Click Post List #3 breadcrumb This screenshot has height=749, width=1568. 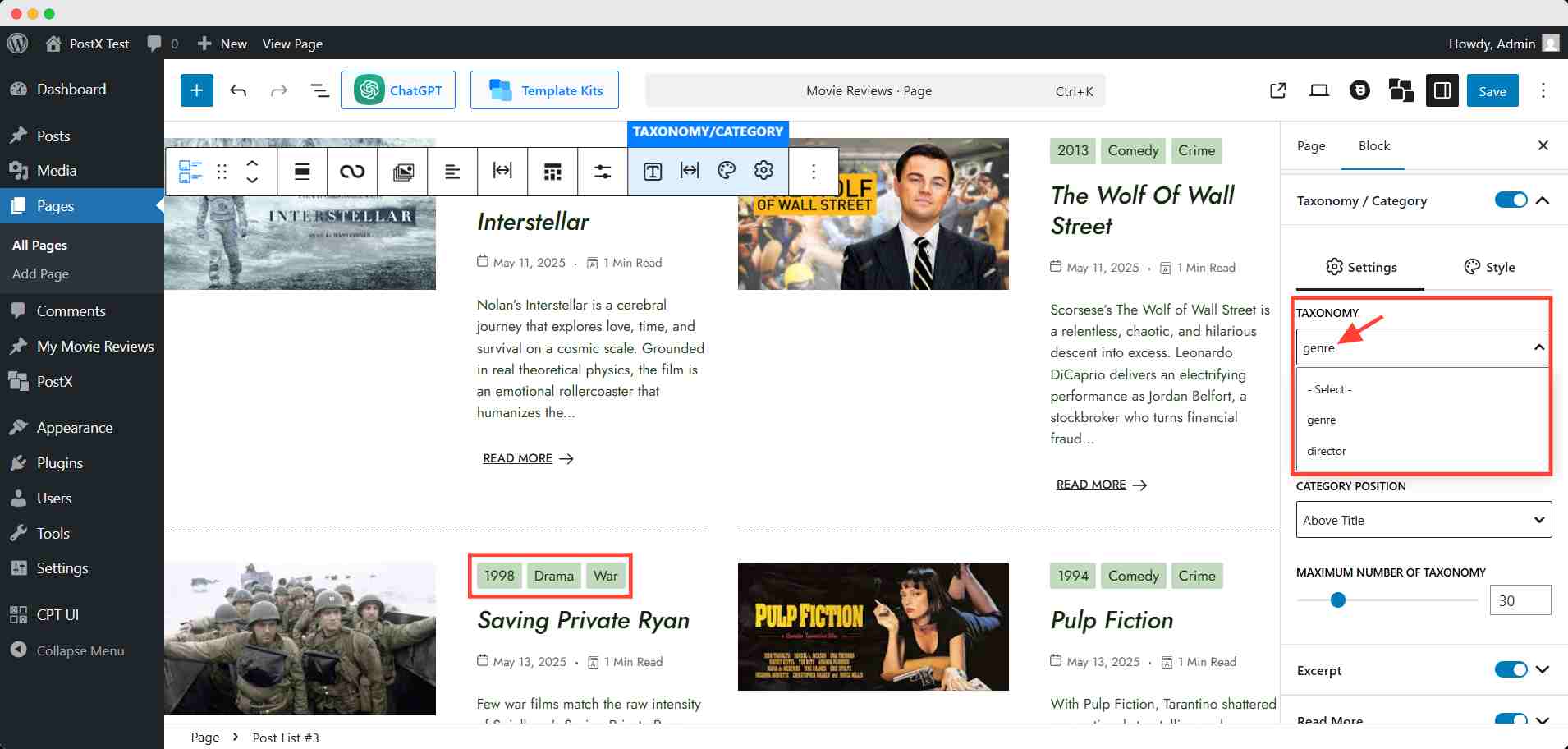[x=286, y=738]
